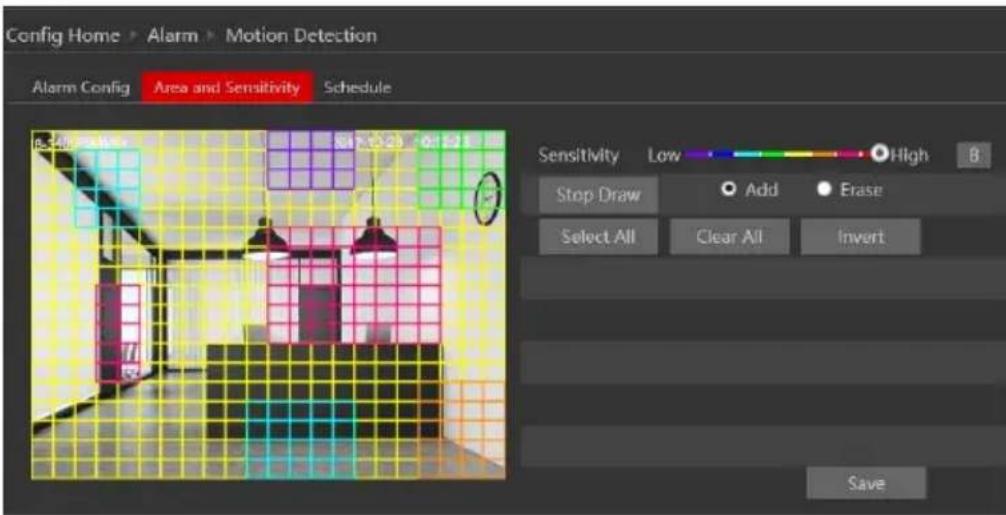This screenshot has width=1006, height=515.
Task: Click the "High" slider label
Action: (910, 155)
